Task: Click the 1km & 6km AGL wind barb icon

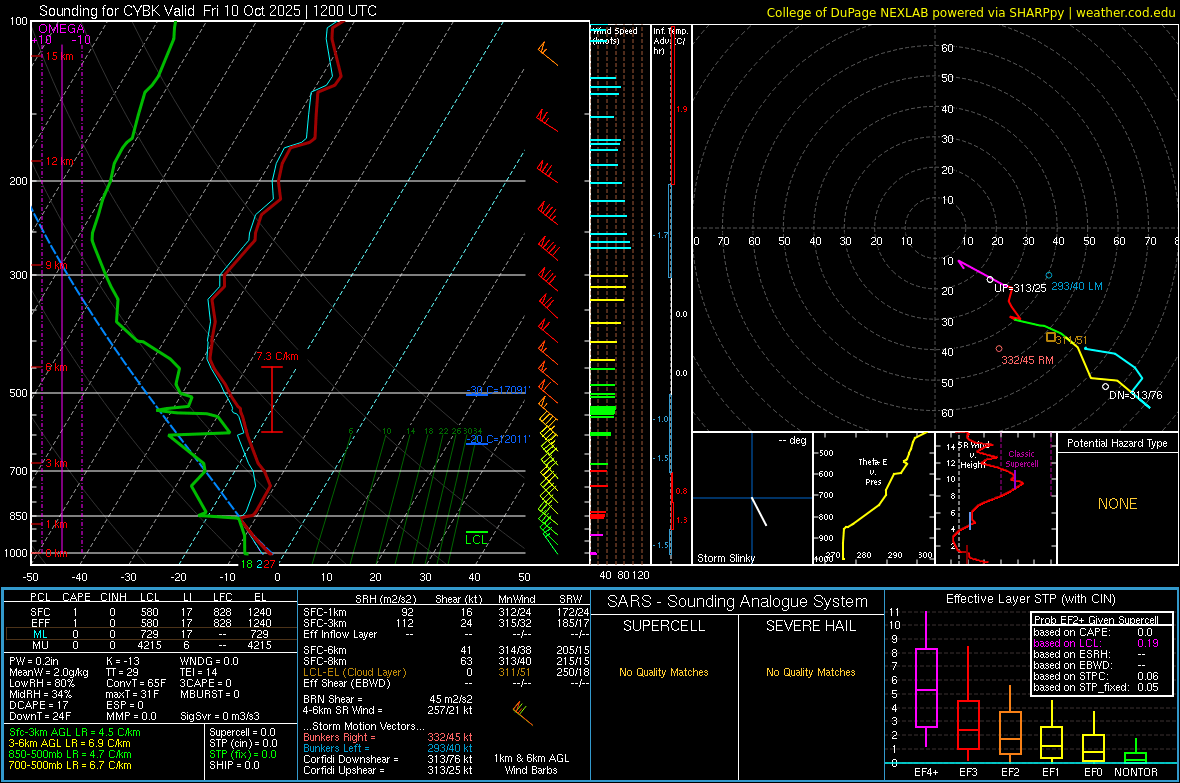Action: coord(522,712)
